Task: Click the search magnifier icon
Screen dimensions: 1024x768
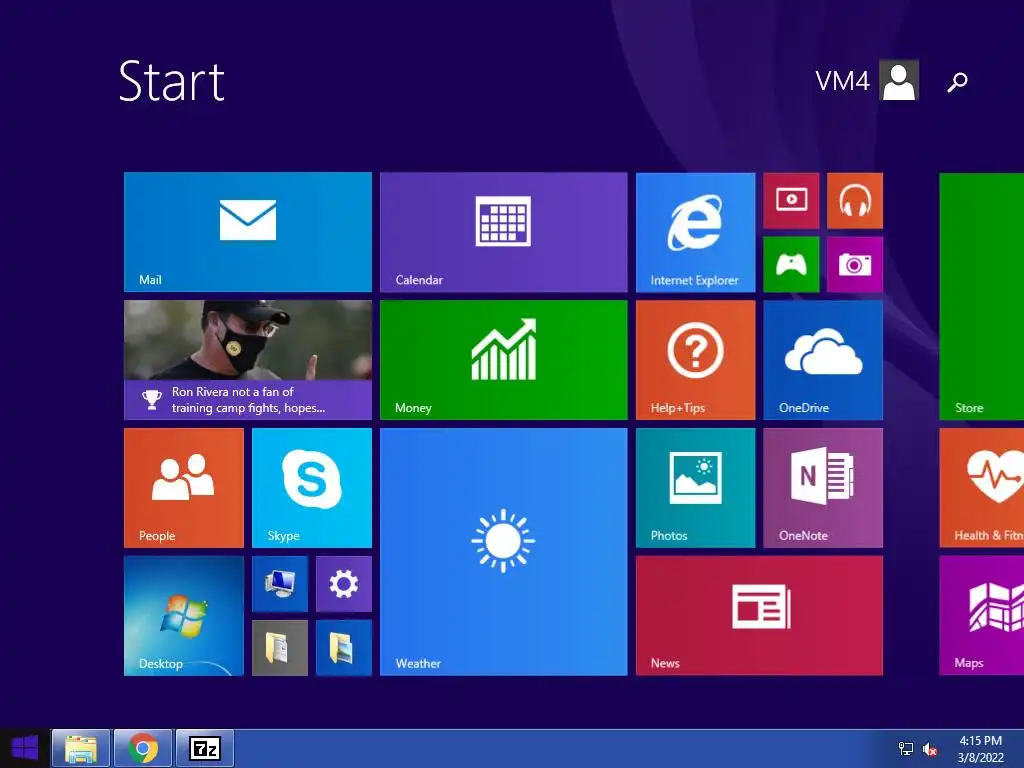Action: pyautogui.click(x=957, y=82)
